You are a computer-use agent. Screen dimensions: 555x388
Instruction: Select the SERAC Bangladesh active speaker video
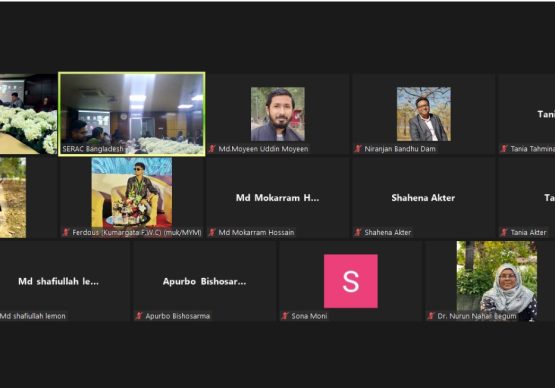point(132,114)
